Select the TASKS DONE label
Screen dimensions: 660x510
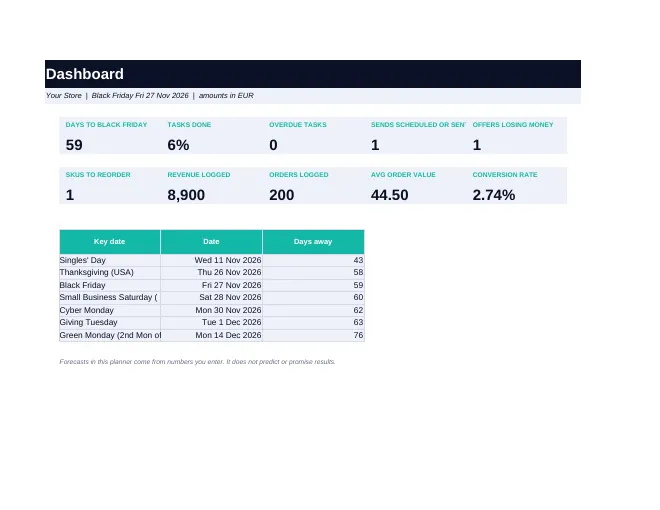click(189, 125)
